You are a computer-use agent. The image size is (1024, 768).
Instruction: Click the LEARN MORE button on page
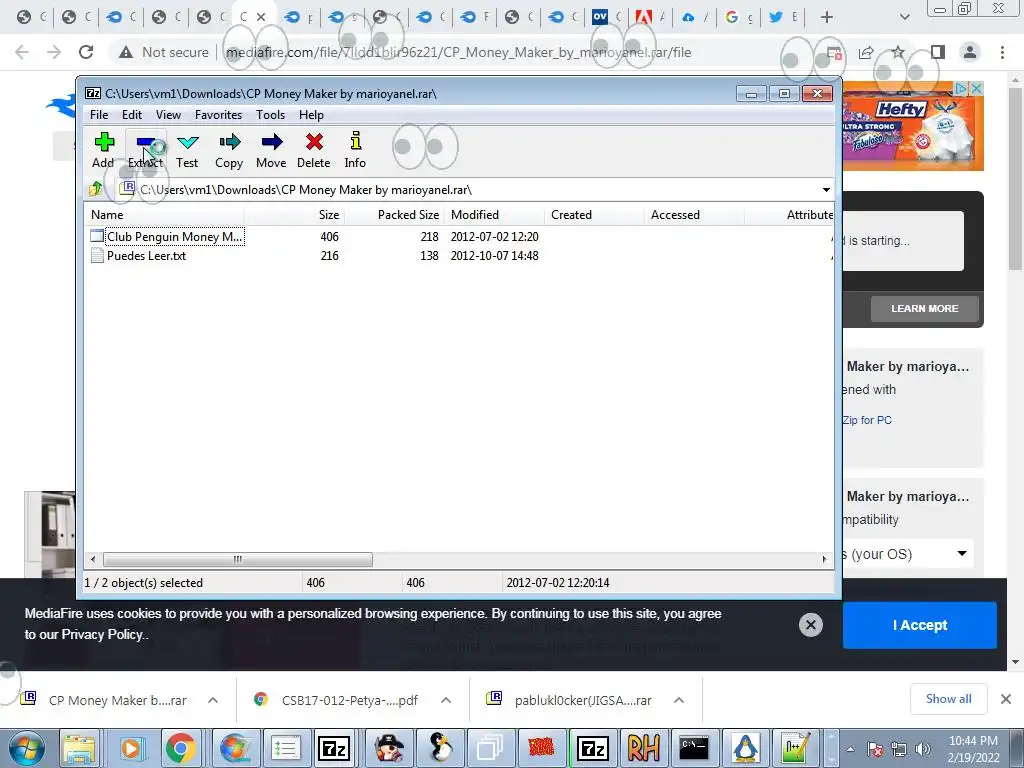point(925,308)
